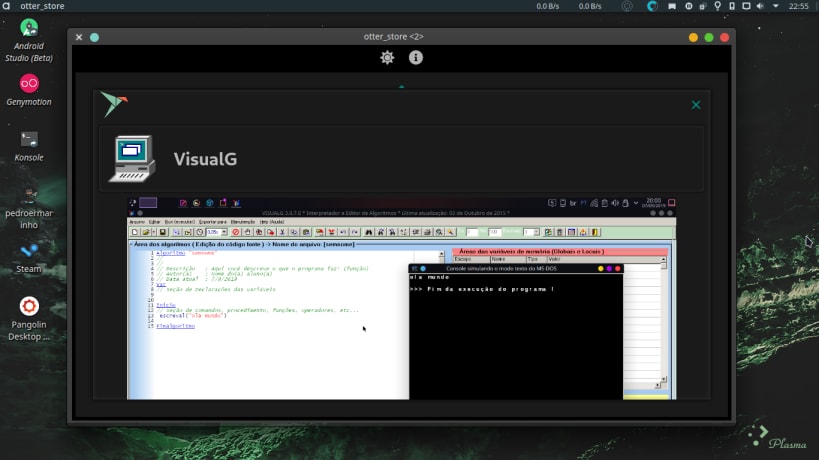The width and height of the screenshot is (819, 460).
Task: Click the small teal up-arrow above the panel
Action: [x=402, y=87]
